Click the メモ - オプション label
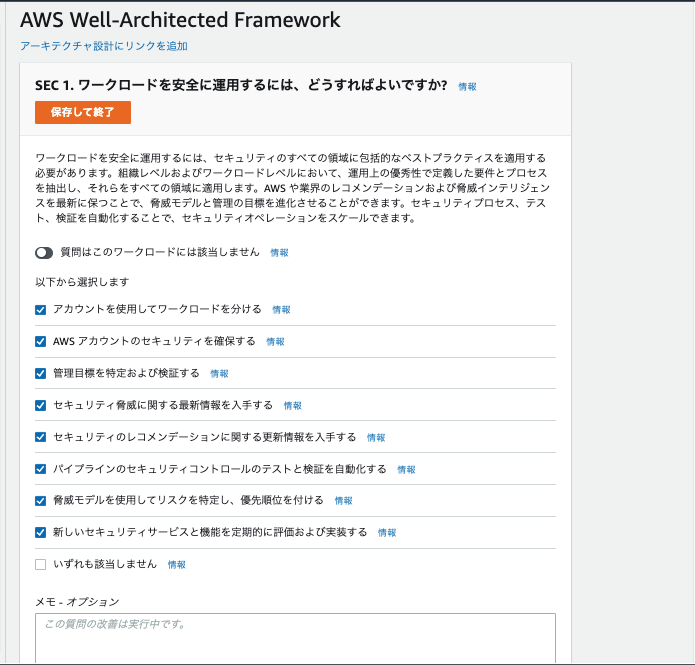The width and height of the screenshot is (695, 665). tap(77, 602)
